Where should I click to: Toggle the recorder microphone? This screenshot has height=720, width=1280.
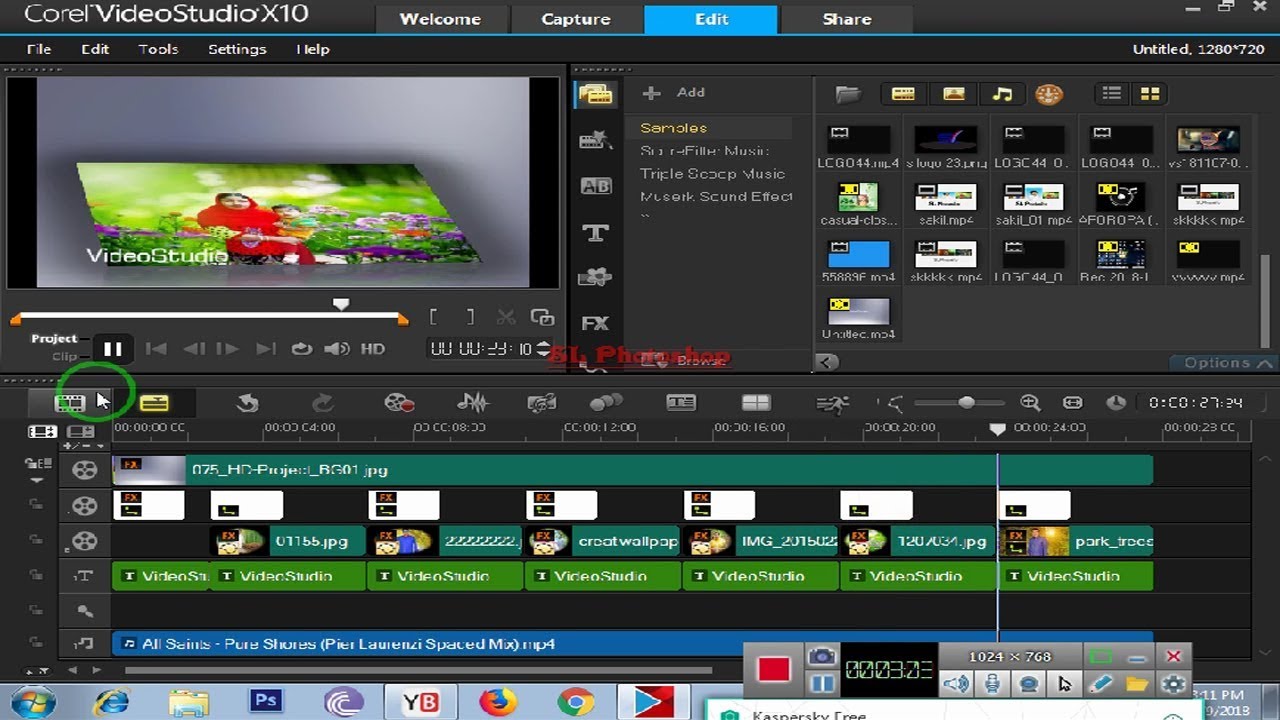(992, 685)
